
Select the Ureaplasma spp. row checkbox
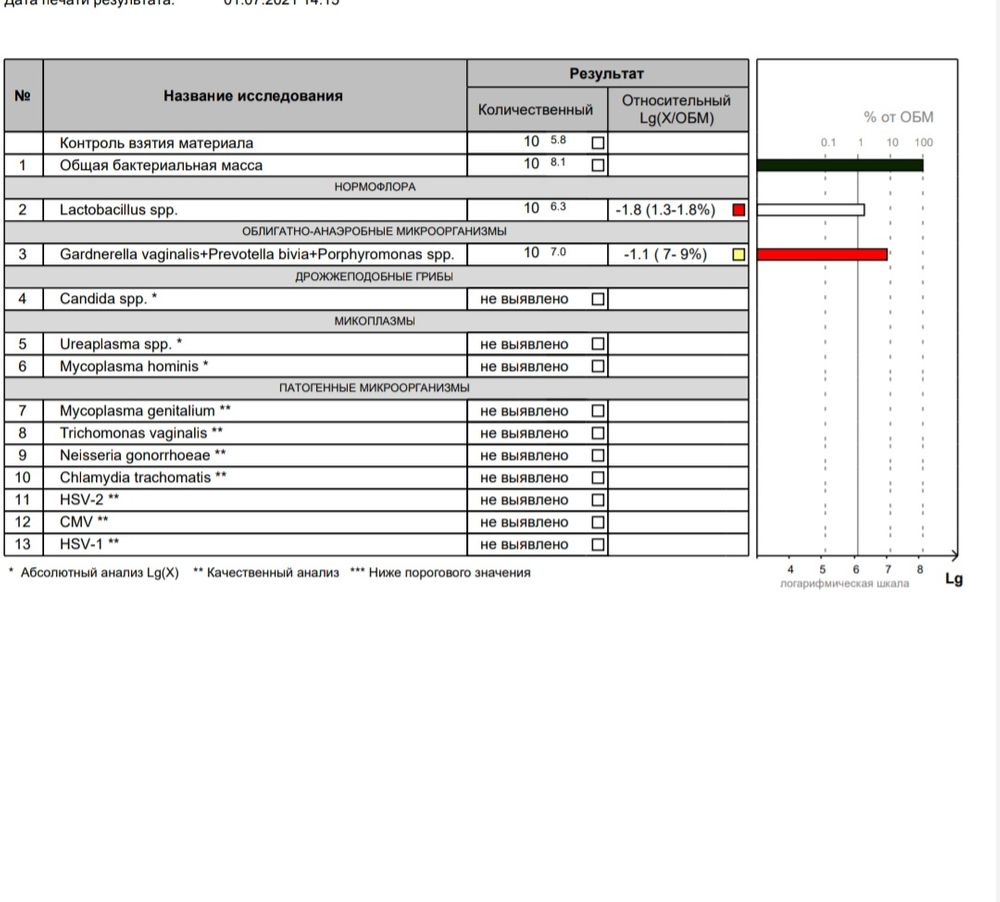point(598,344)
